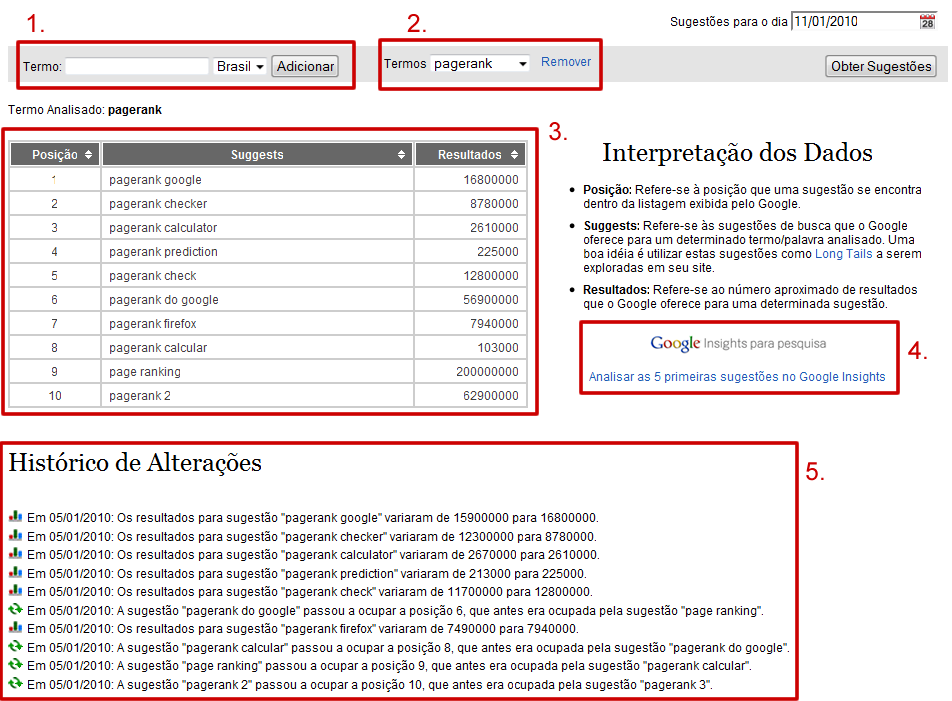Sort table by the Posição sort arrows
The height and width of the screenshot is (701, 952).
click(88, 155)
